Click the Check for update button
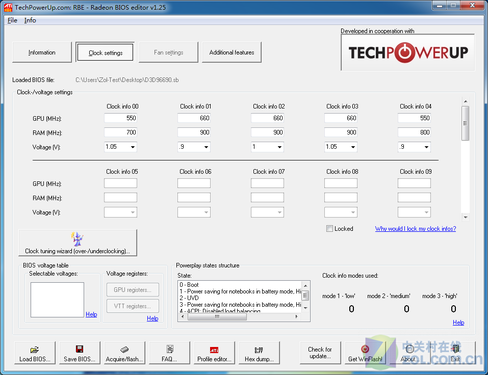488x375 pixels. [x=320, y=353]
